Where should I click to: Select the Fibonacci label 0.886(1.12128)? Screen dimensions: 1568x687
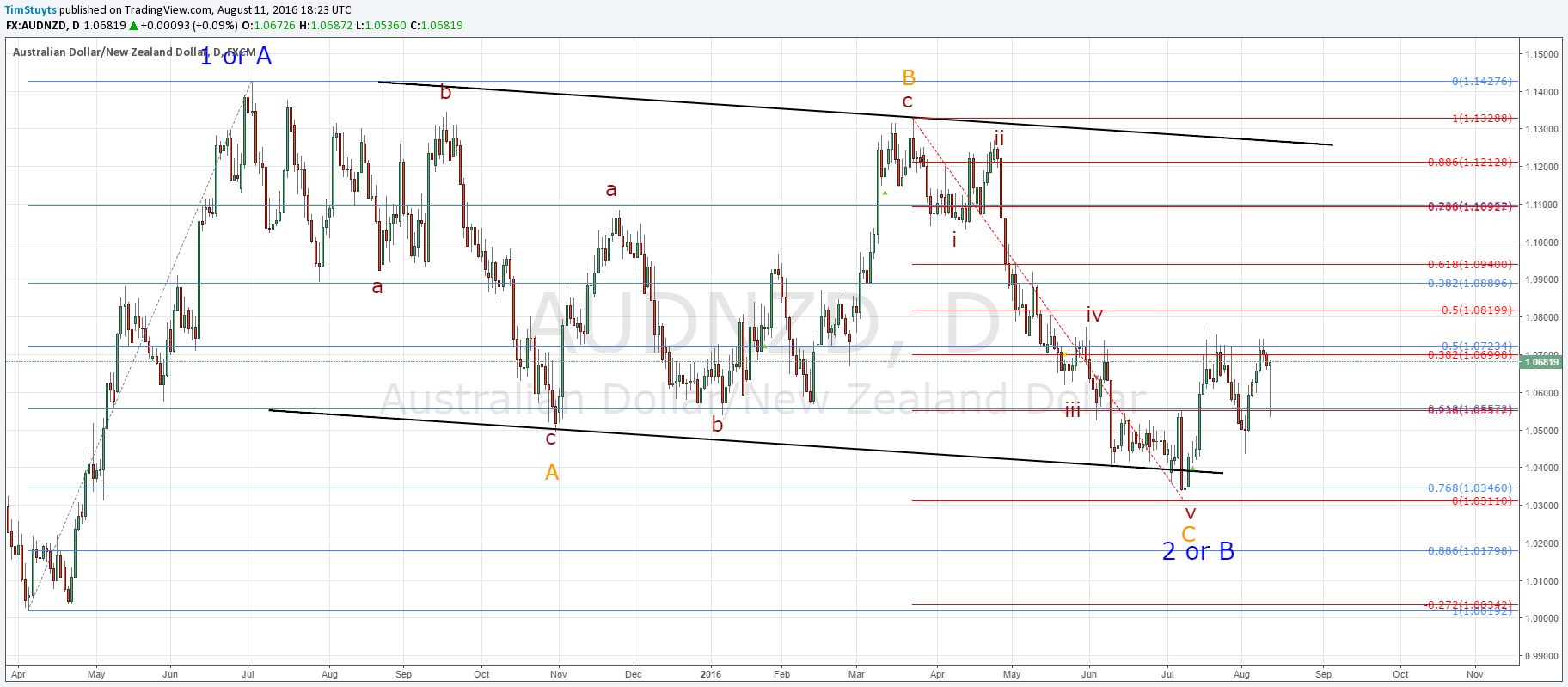point(1470,162)
